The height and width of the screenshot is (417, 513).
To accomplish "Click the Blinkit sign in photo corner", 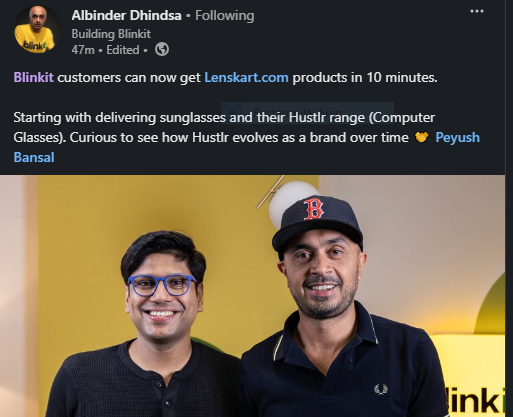I will click(x=475, y=400).
